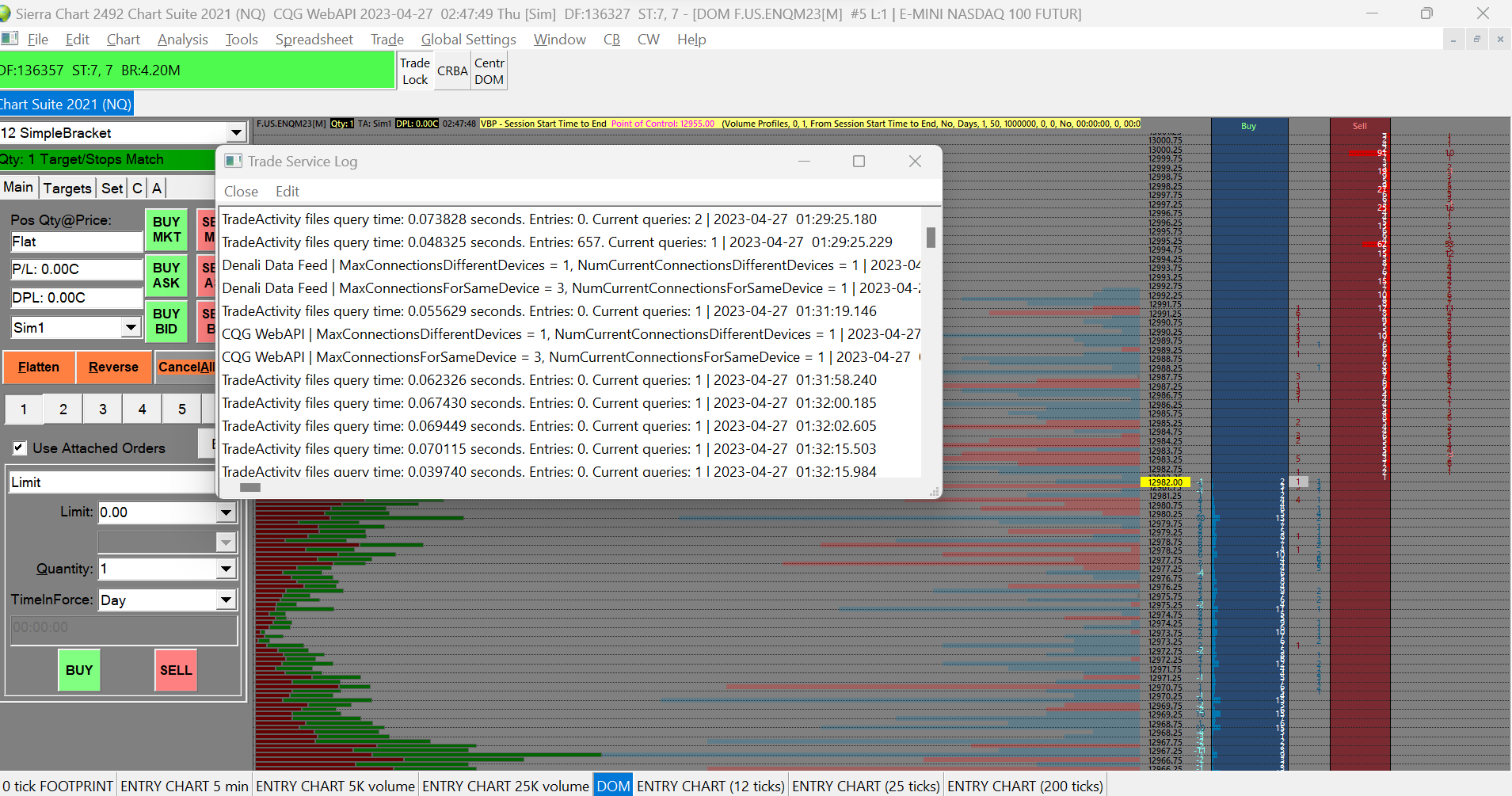Select quantity preset 5
The image size is (1512, 796).
click(x=182, y=409)
